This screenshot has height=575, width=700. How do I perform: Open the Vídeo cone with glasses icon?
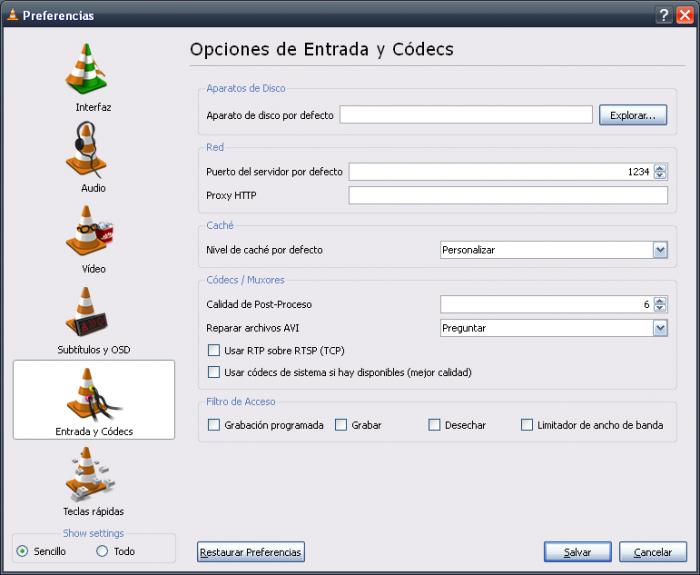tap(88, 230)
